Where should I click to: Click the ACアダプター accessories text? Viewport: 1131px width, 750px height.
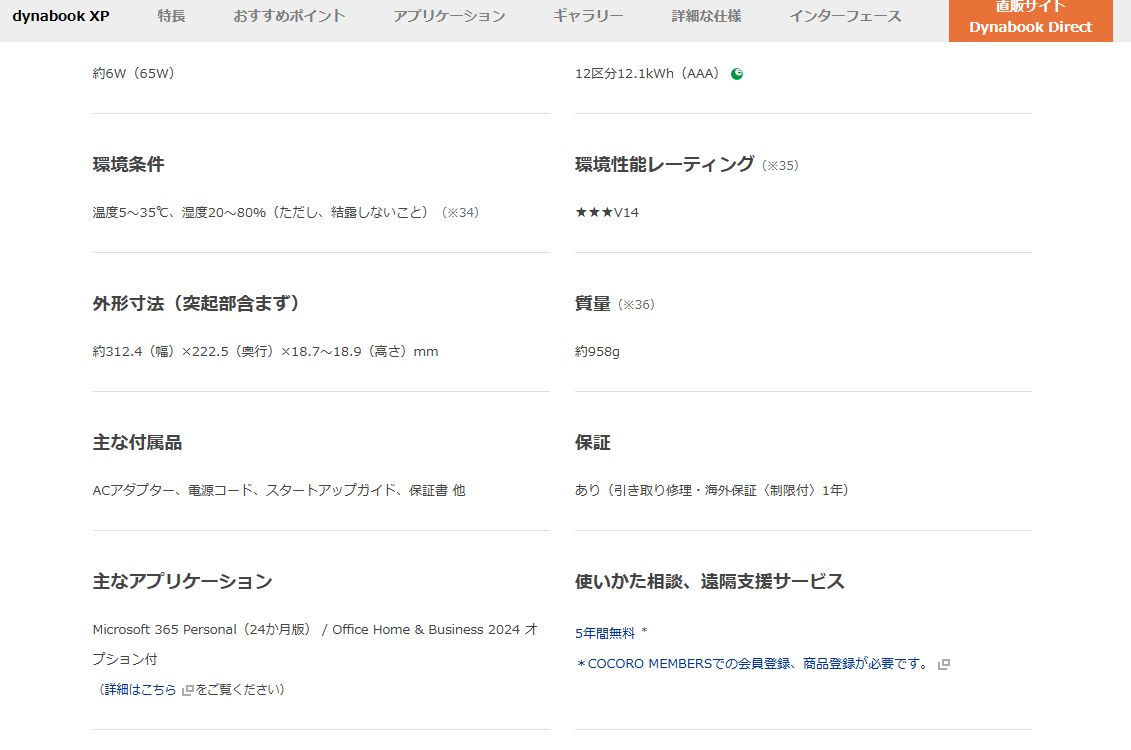tap(279, 490)
